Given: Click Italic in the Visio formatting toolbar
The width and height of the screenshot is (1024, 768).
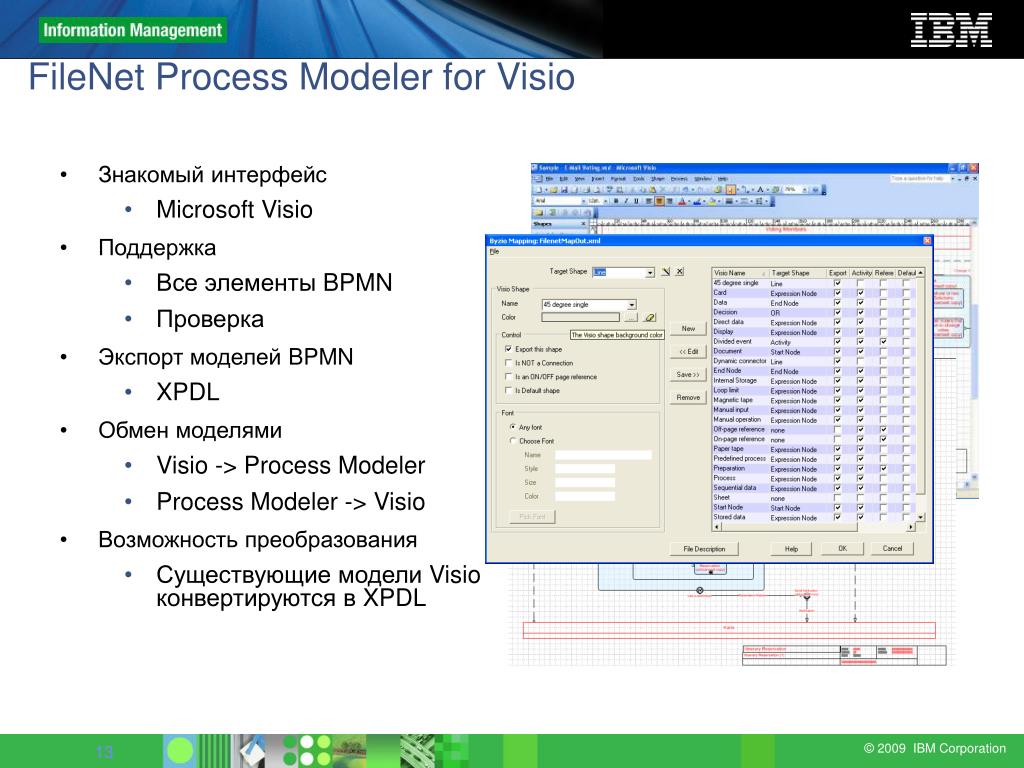Looking at the screenshot, I should click(626, 201).
